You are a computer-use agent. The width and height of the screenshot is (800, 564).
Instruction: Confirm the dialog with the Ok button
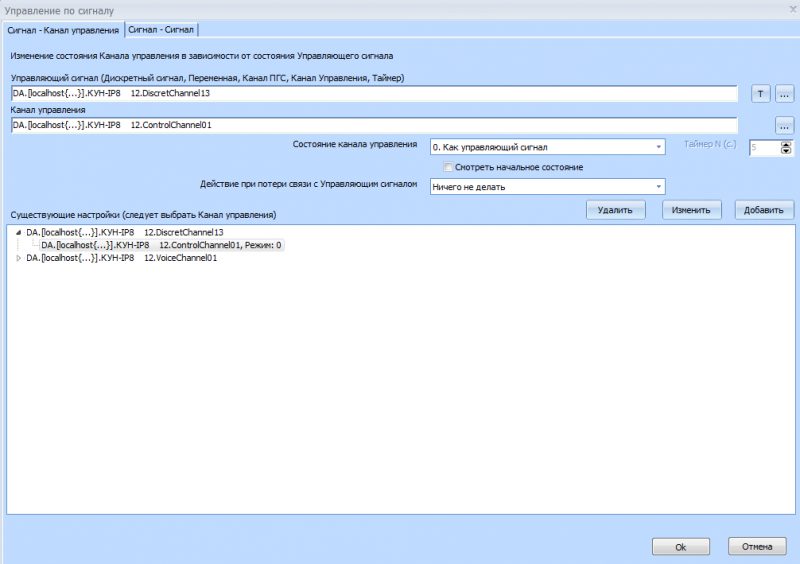point(680,547)
